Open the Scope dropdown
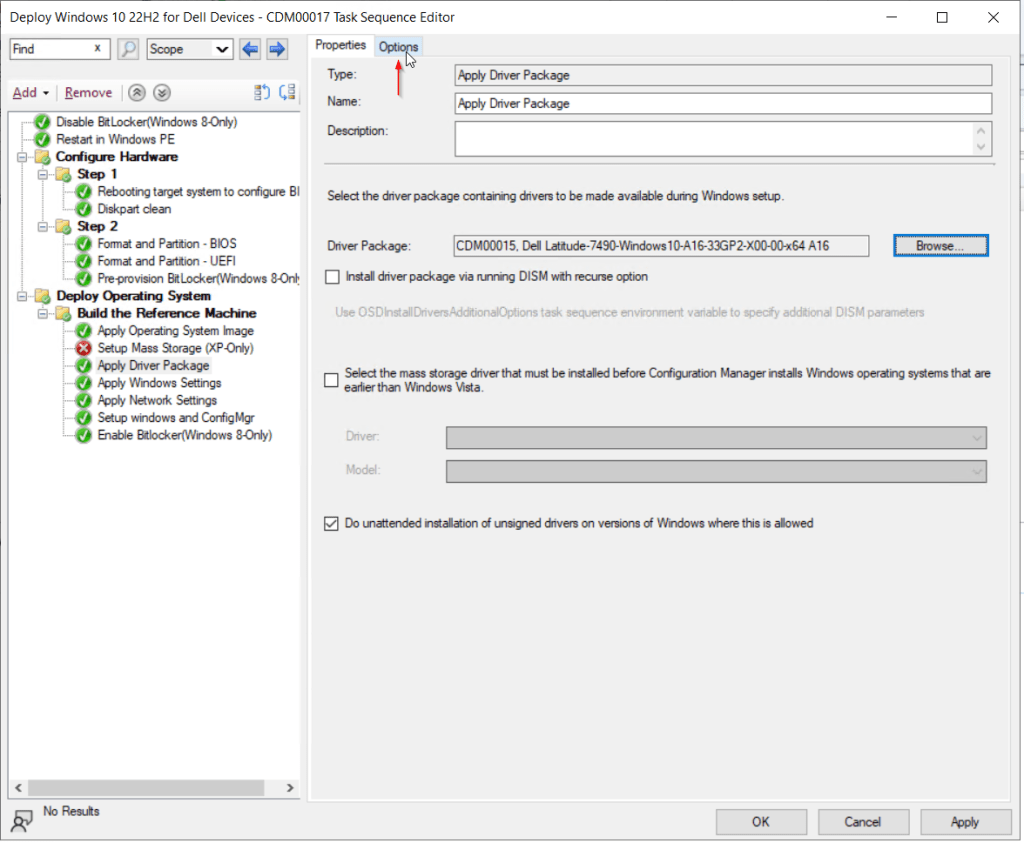This screenshot has width=1024, height=843. click(189, 49)
